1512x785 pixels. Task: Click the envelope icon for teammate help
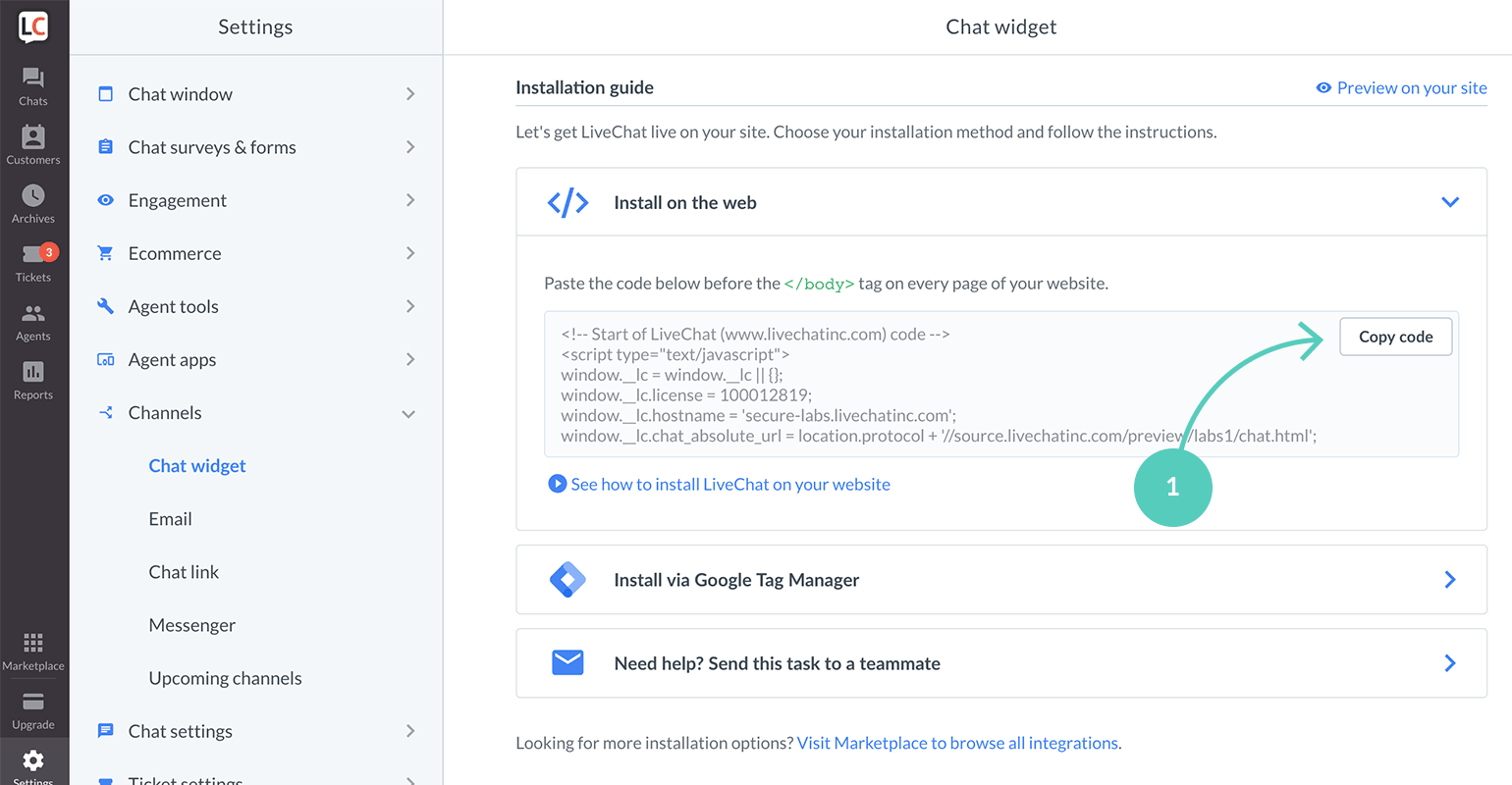coord(567,663)
